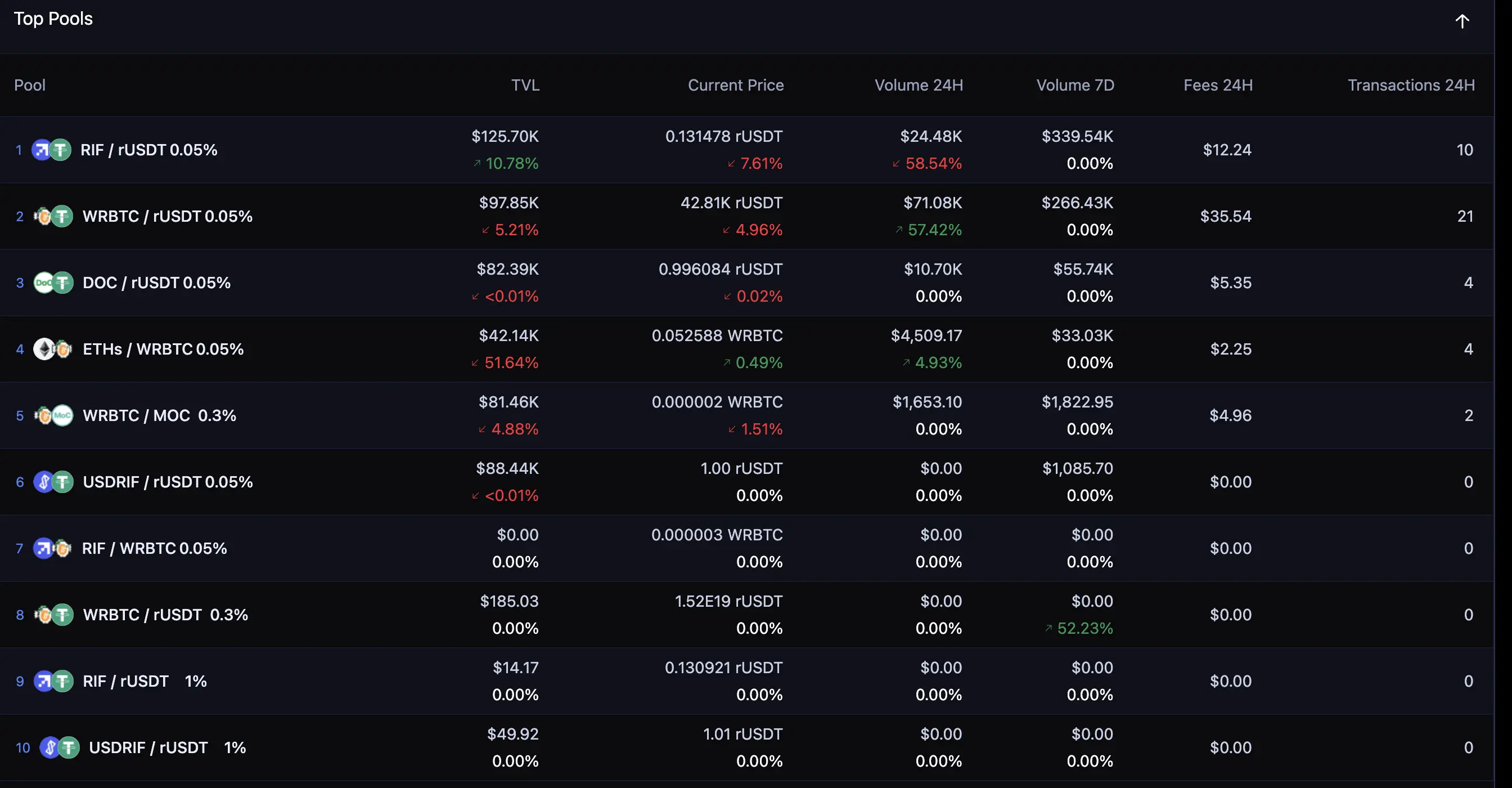Screen dimensions: 1512x788
Task: Sort by the TVL column header
Action: point(525,85)
